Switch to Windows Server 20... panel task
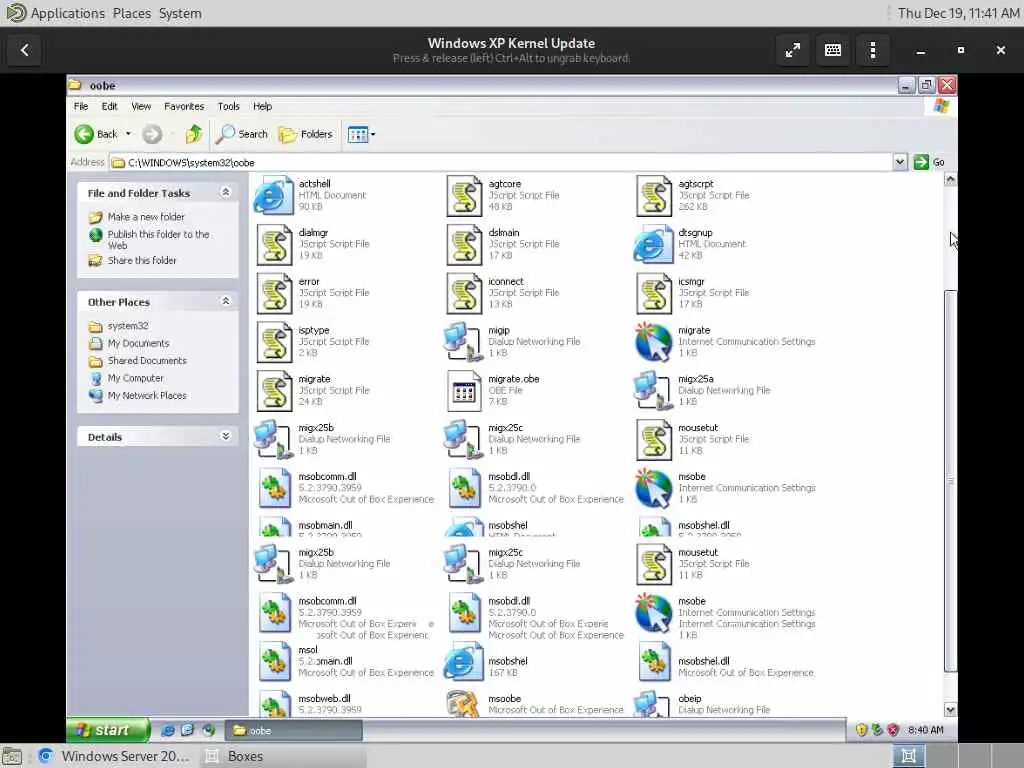 pyautogui.click(x=113, y=756)
